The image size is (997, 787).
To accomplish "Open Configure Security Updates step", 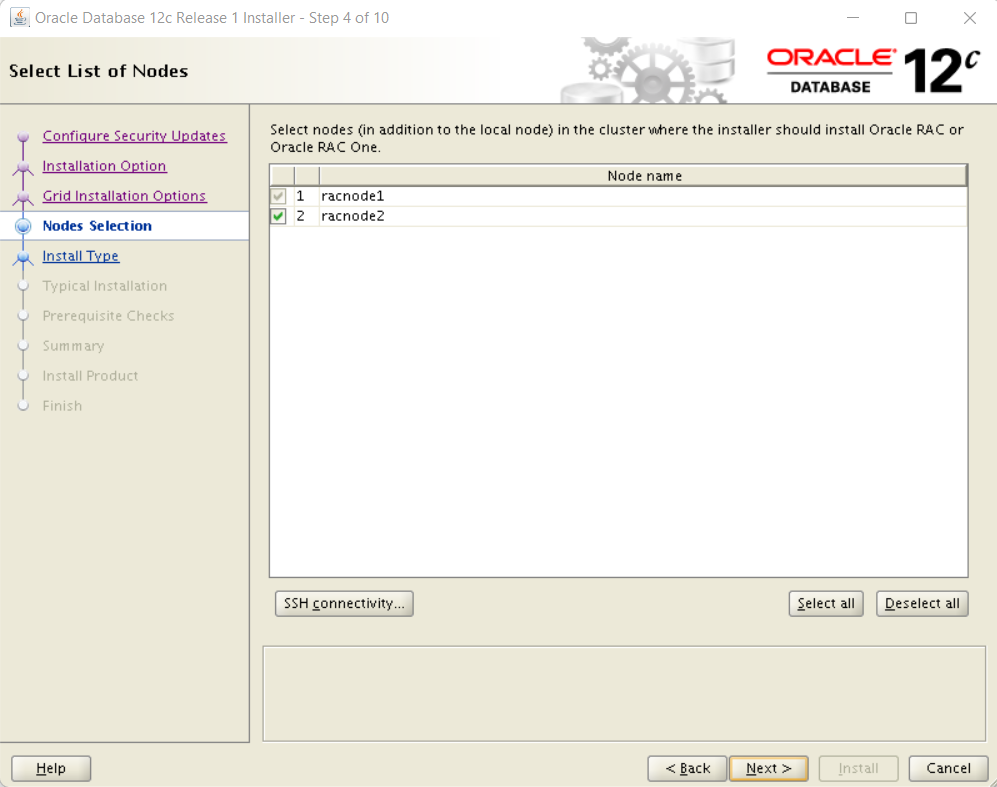I will click(134, 135).
